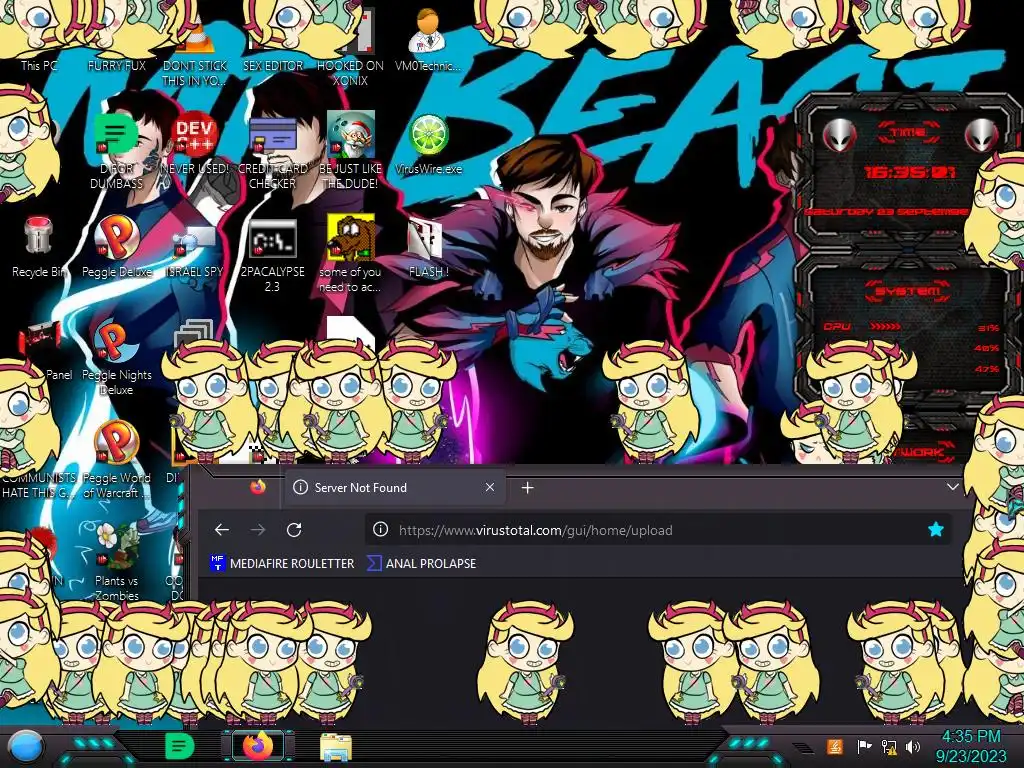Click the Windows Start orb

[25, 747]
